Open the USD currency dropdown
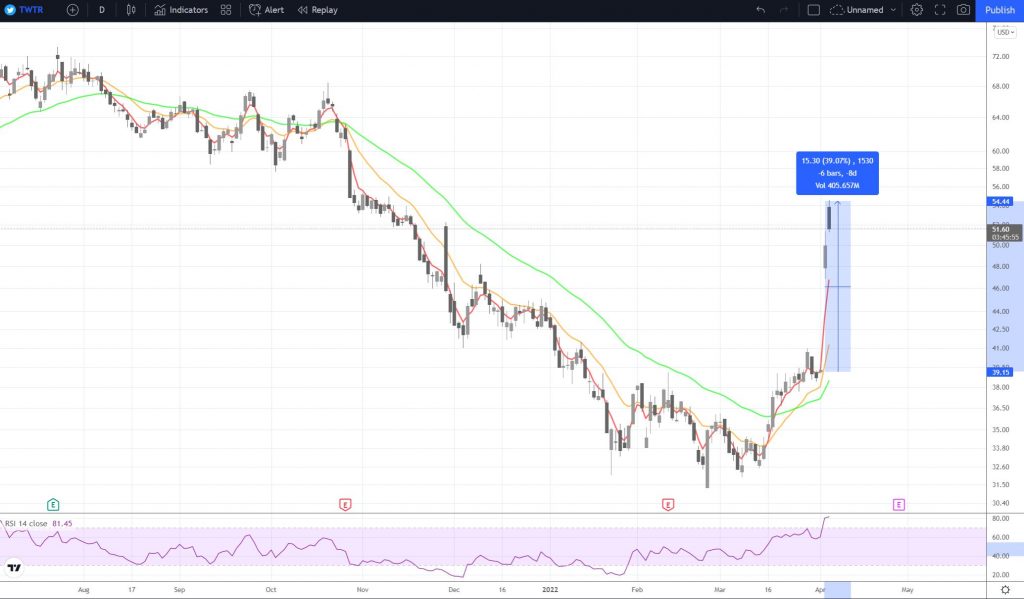This screenshot has width=1024, height=599. pyautogui.click(x=1004, y=32)
